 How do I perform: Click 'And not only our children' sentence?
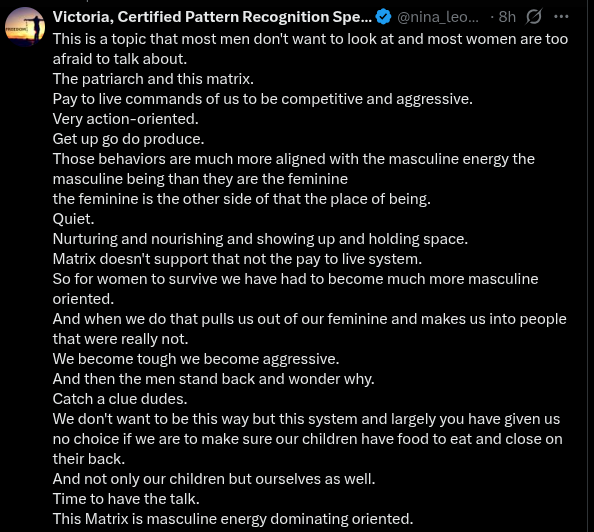214,479
